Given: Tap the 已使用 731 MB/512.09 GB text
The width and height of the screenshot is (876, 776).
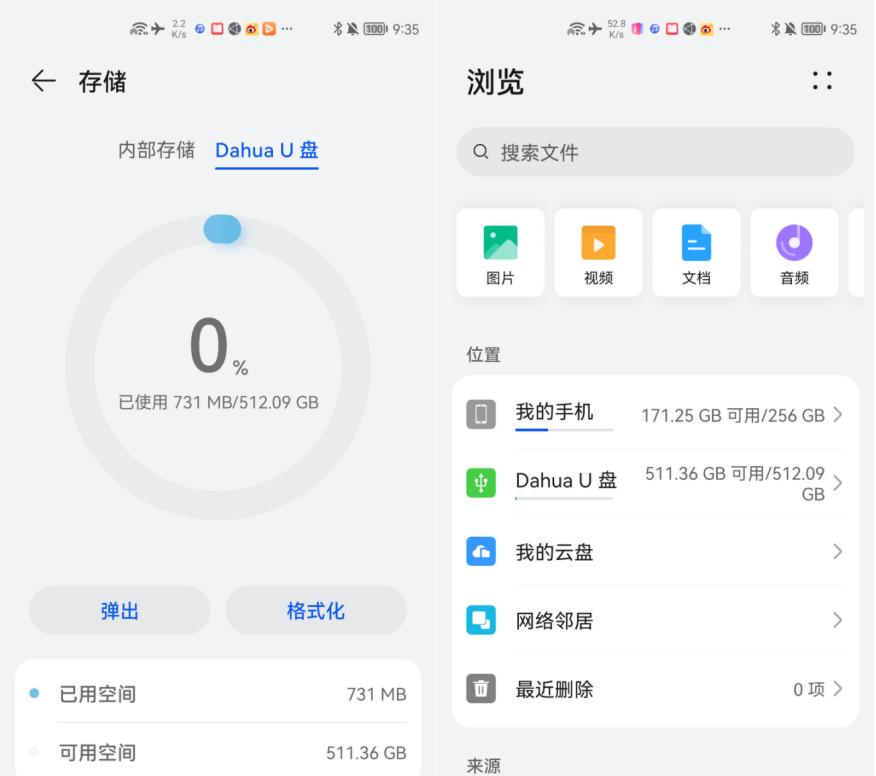Looking at the screenshot, I should point(218,402).
